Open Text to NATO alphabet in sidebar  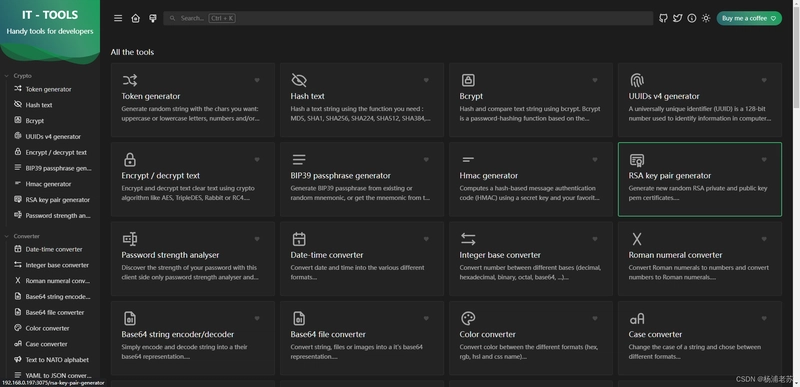coord(57,360)
